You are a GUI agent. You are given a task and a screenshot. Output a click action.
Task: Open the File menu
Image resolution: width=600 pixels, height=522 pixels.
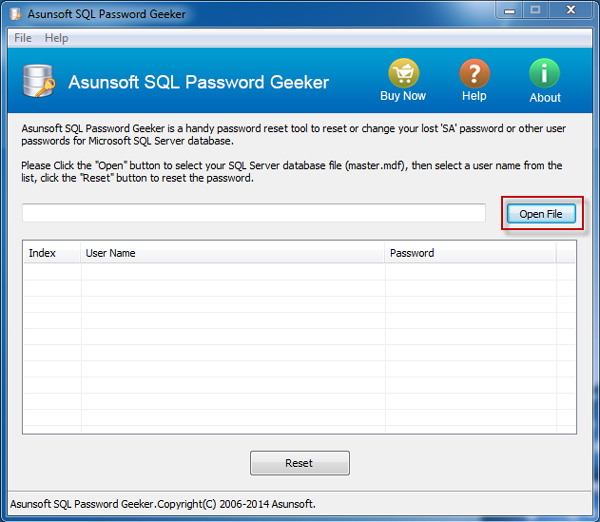tap(23, 38)
